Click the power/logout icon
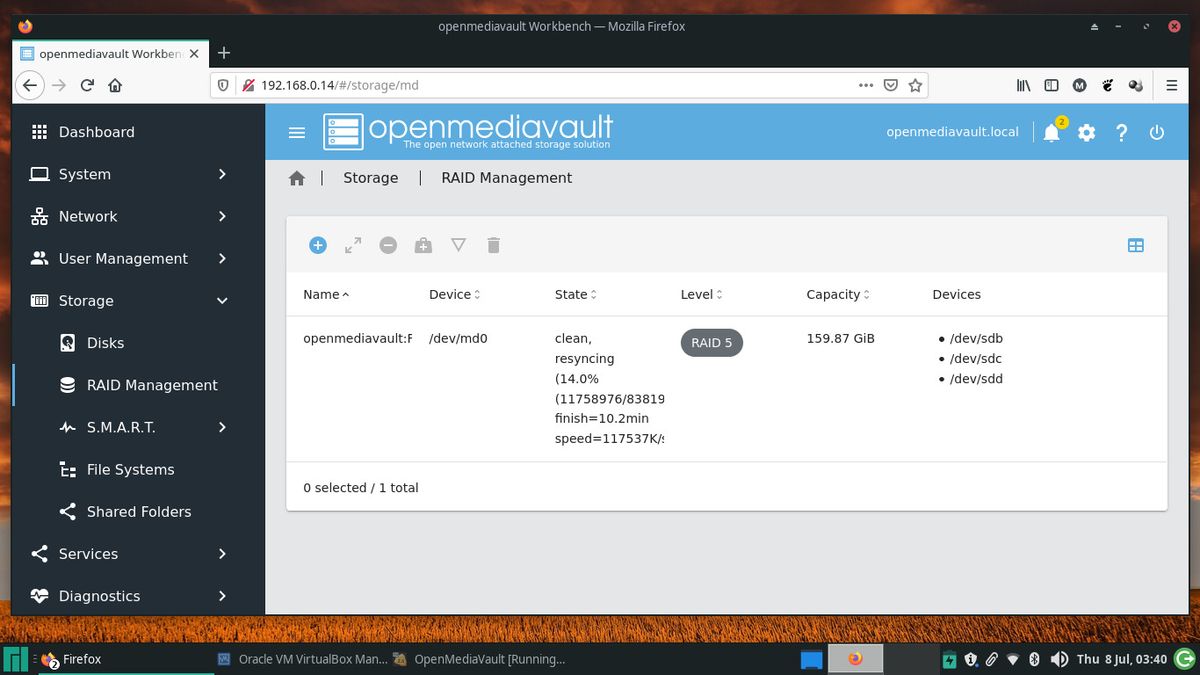Viewport: 1200px width, 675px height. (1156, 132)
